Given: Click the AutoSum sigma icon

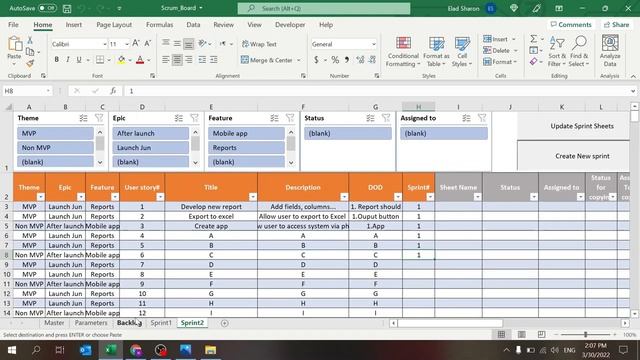Looking at the screenshot, I should pyautogui.click(x=533, y=39).
